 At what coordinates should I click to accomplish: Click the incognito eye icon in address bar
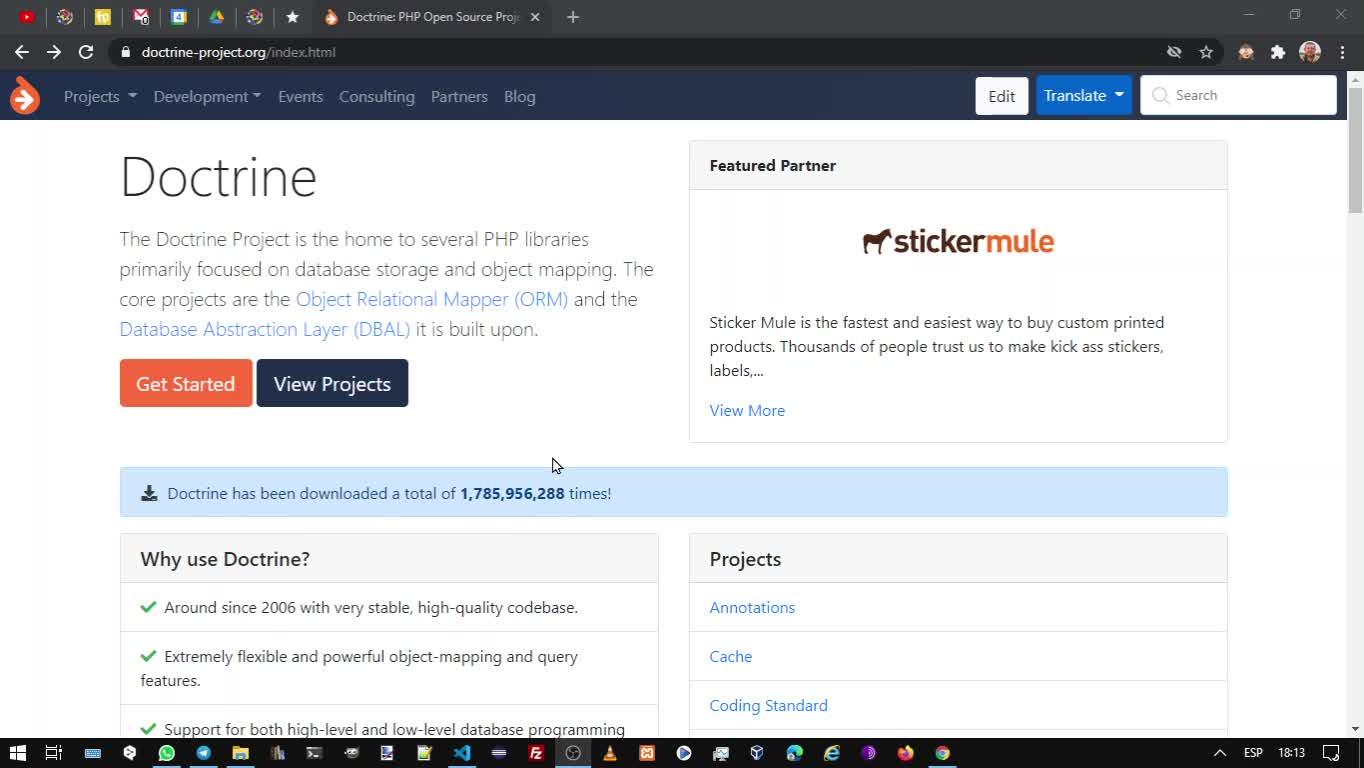[1174, 52]
